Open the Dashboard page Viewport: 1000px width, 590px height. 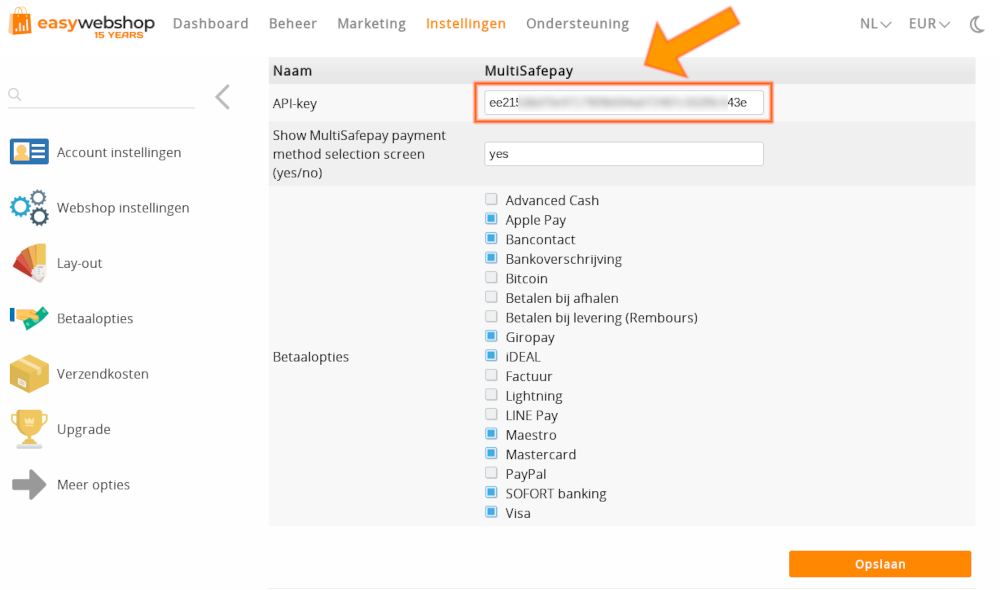click(210, 23)
